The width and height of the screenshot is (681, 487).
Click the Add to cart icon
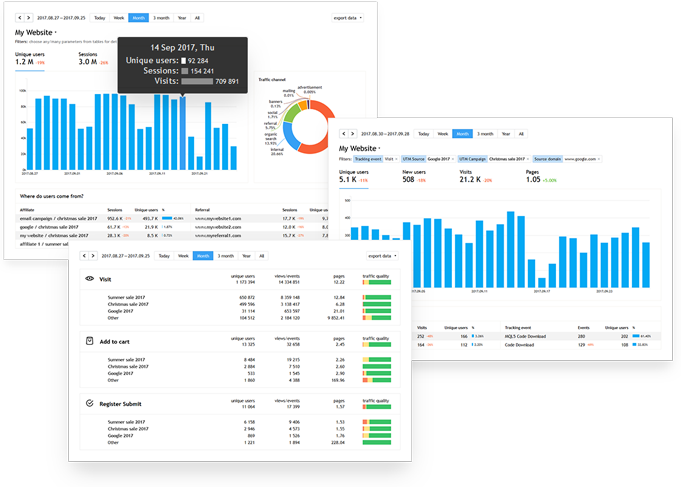pyautogui.click(x=89, y=341)
